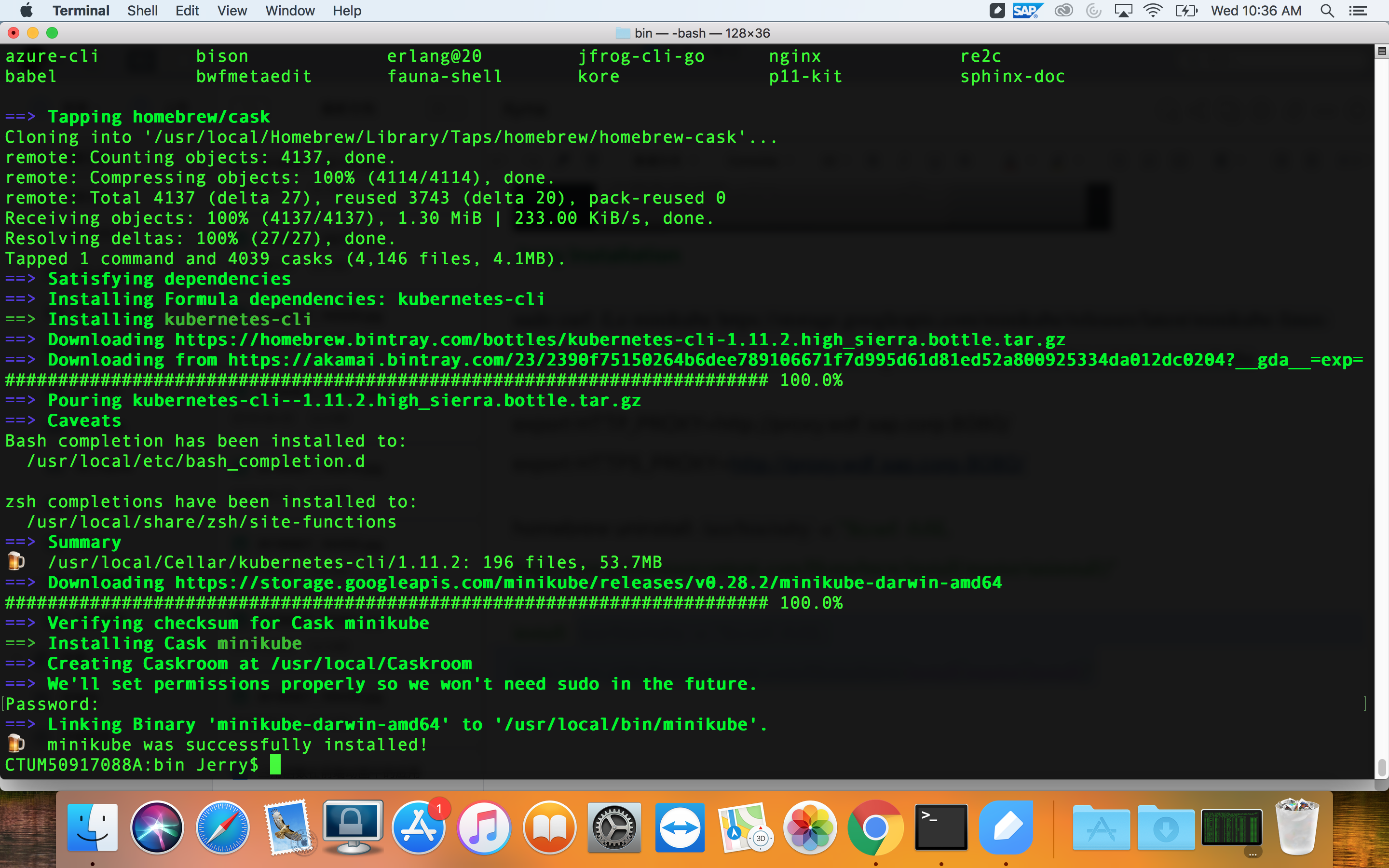Click '/usr/local/share/zsh/site-functions' path
This screenshot has width=1389, height=868.
[212, 522]
